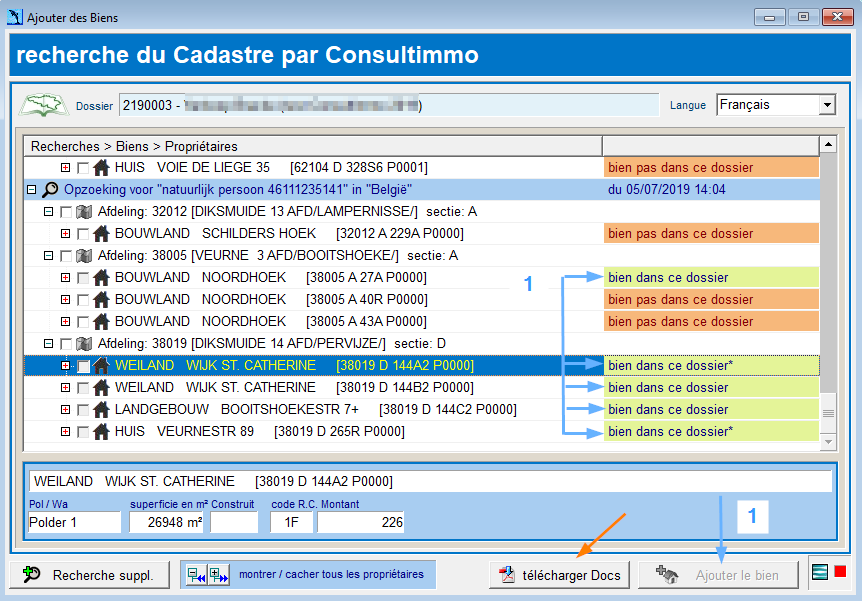Click the house icon for BOUWLAND SCHILDERS HOEK
Viewport: 862px width, 601px height.
pyautogui.click(x=101, y=234)
